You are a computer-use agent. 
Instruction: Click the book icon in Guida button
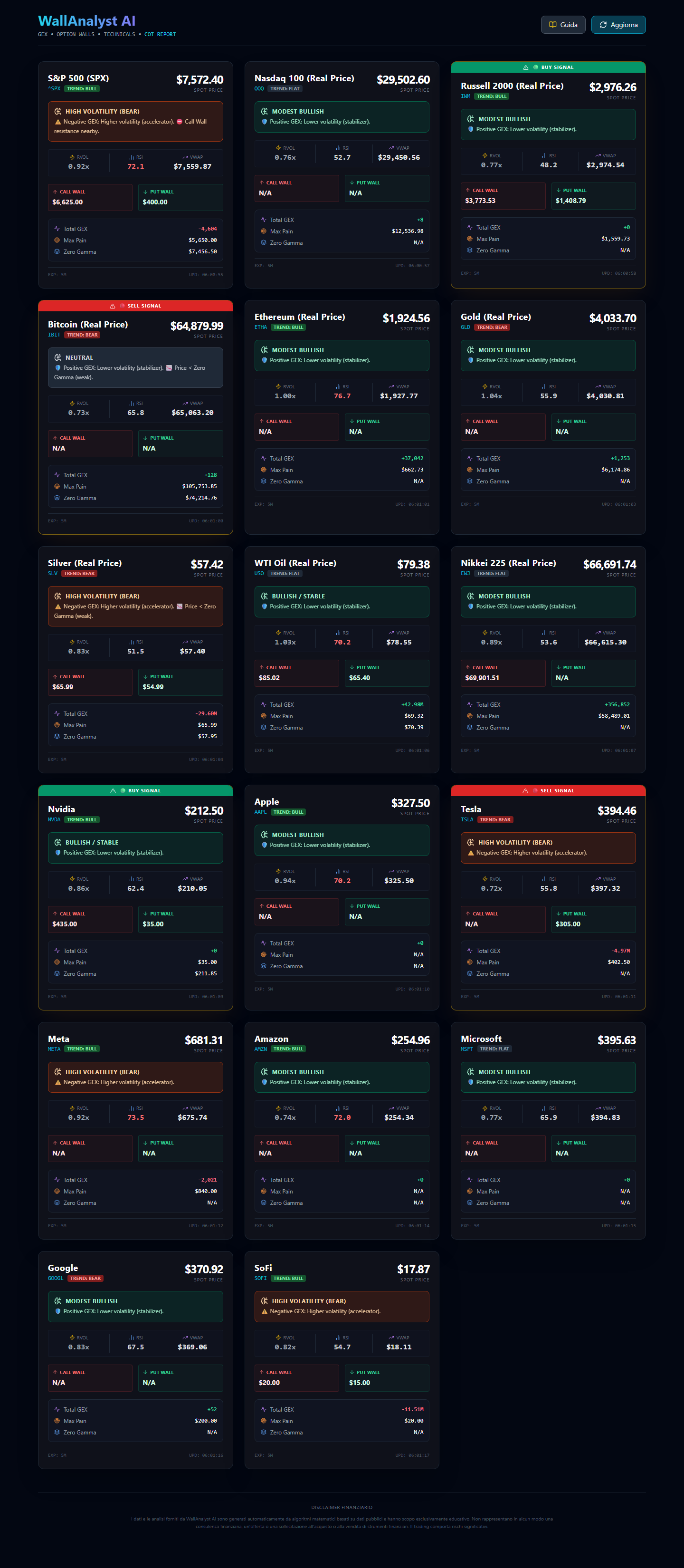552,25
